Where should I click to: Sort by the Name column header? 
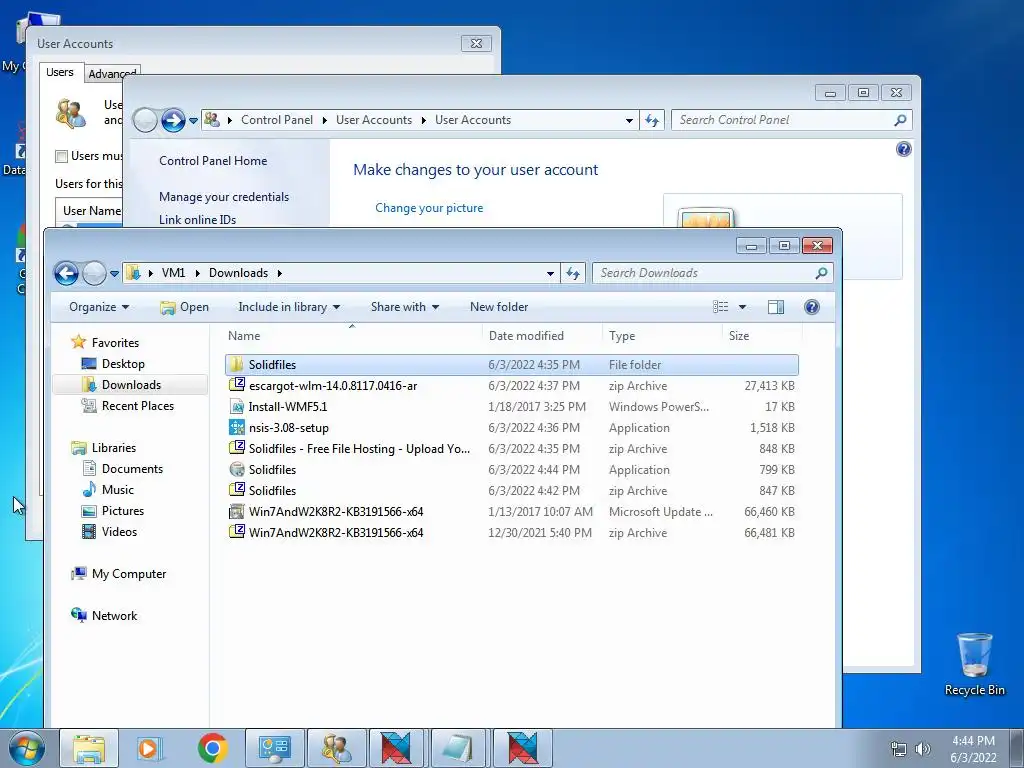pos(353,336)
